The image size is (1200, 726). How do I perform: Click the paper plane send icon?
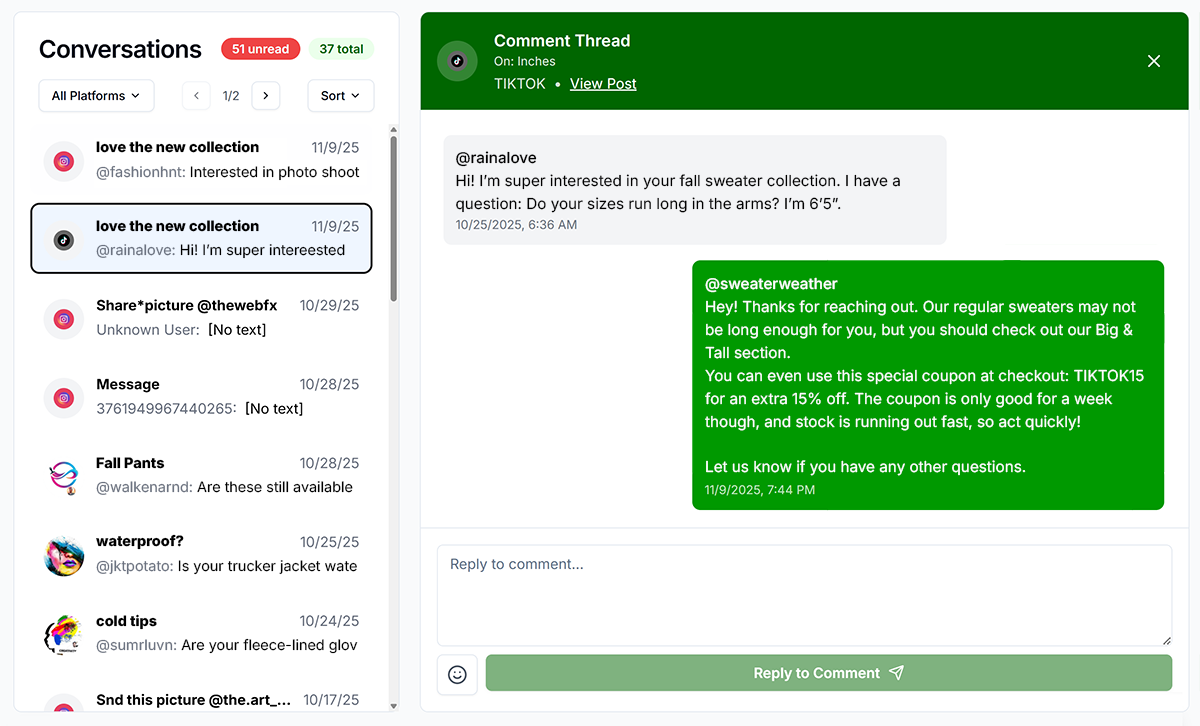pos(895,672)
